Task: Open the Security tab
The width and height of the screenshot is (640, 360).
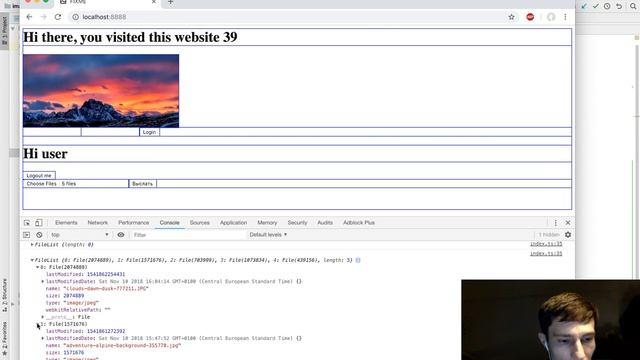Action: 297,223
